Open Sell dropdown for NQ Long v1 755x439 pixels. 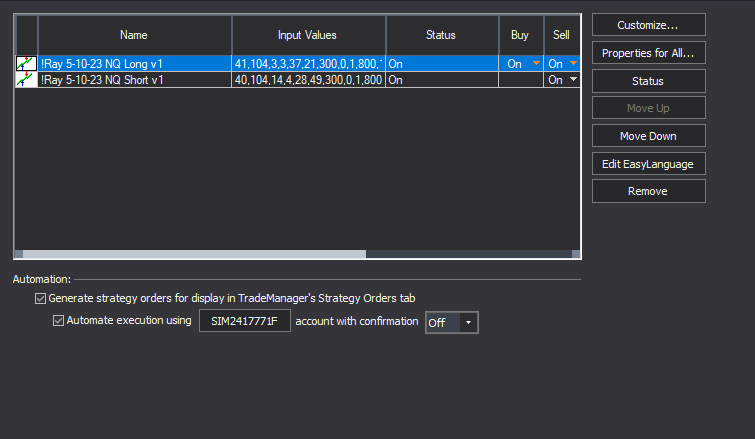573,64
